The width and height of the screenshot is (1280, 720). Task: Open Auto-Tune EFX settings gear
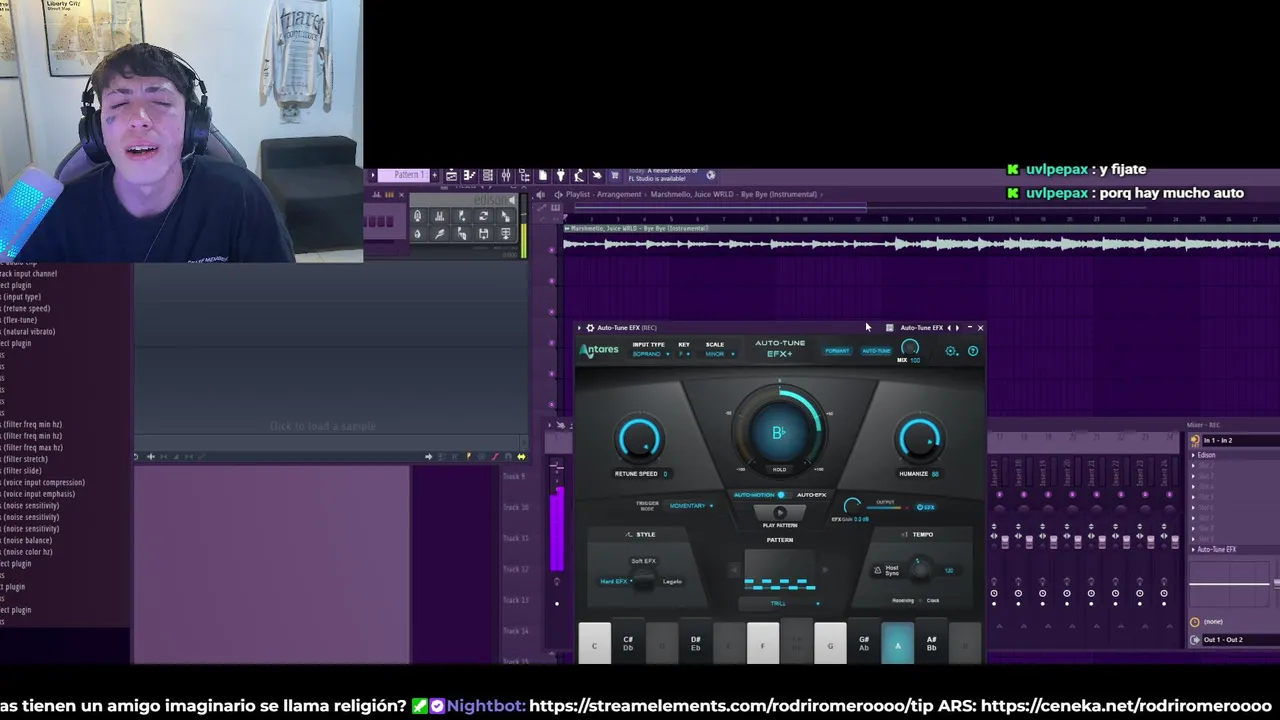pyautogui.click(x=951, y=351)
